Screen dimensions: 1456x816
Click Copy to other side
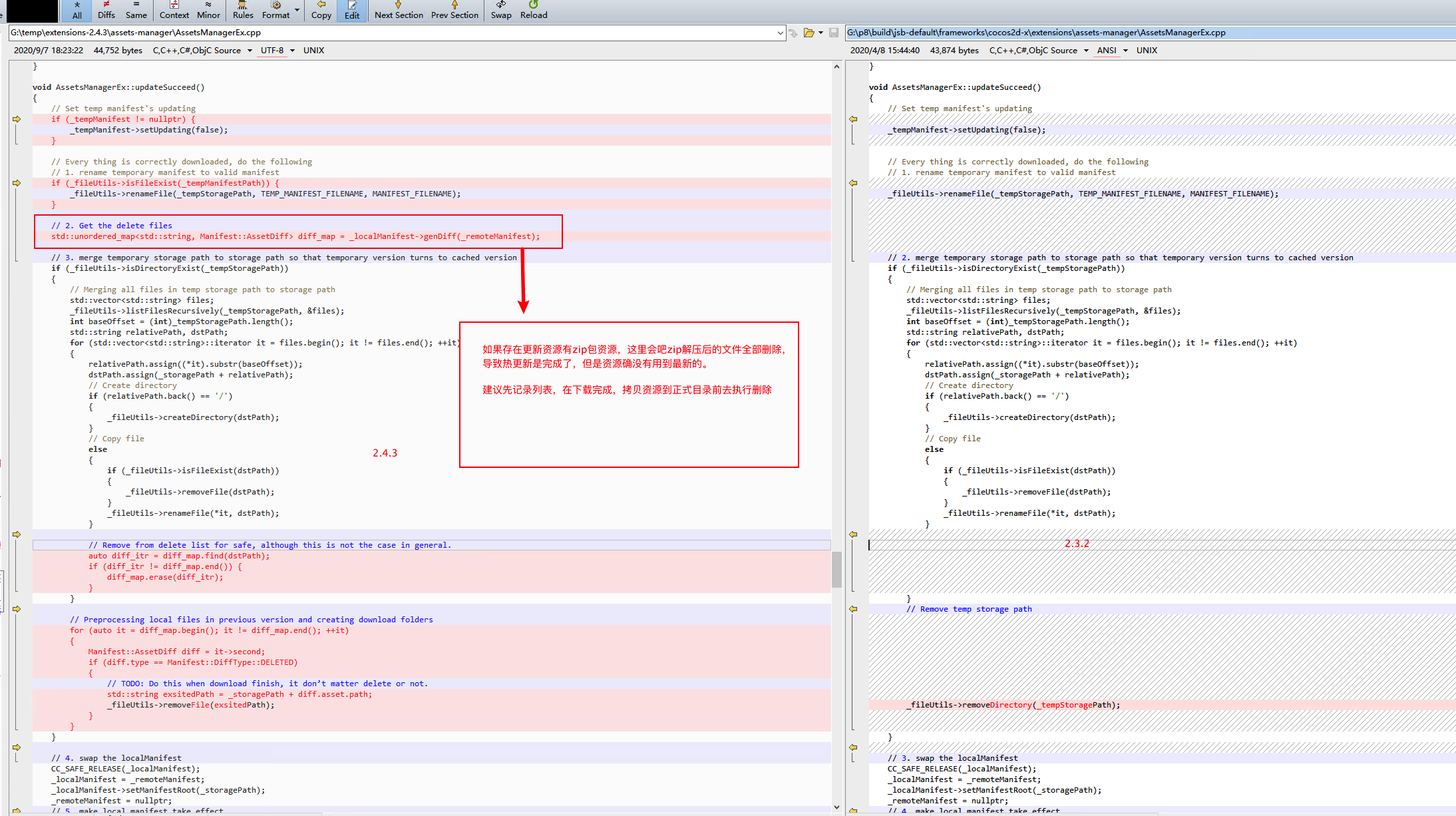tap(321, 10)
